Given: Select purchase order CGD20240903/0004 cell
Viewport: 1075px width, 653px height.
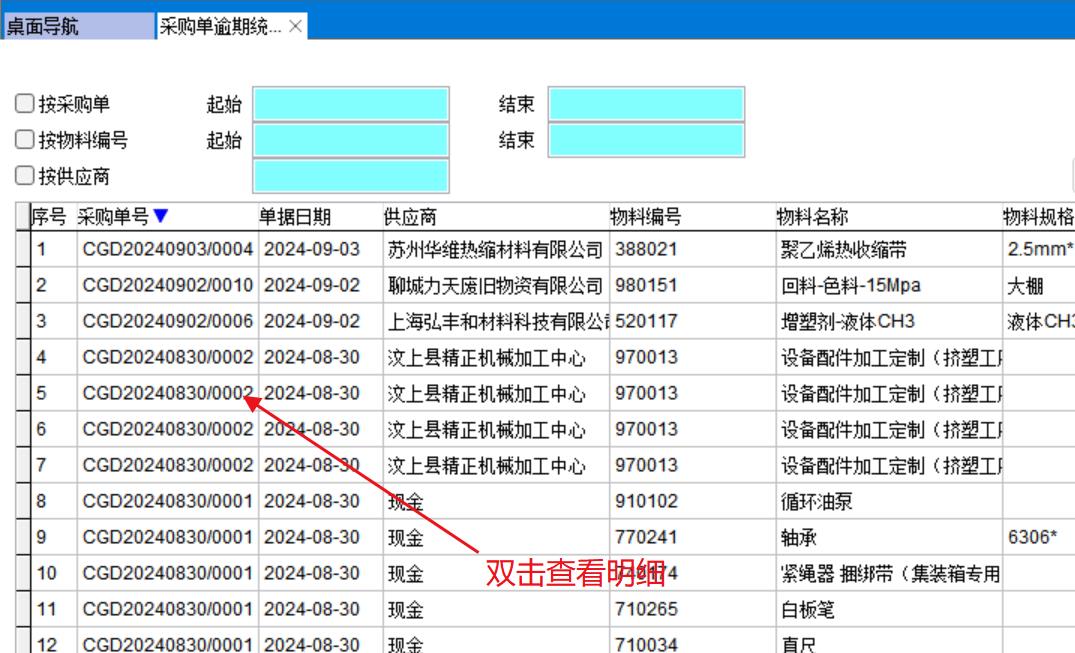Looking at the screenshot, I should click(x=167, y=250).
